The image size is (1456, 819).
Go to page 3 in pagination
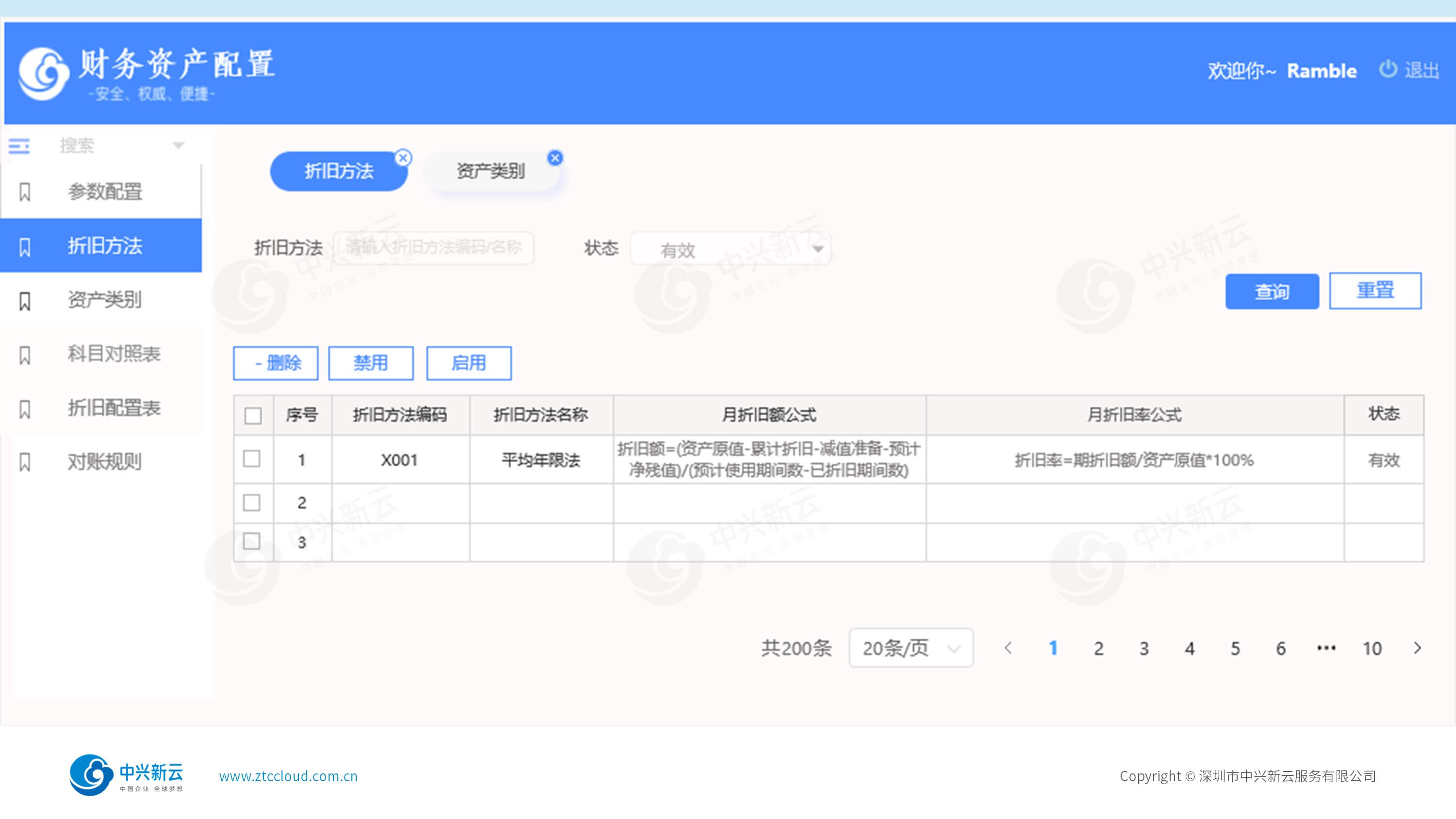(x=1144, y=648)
